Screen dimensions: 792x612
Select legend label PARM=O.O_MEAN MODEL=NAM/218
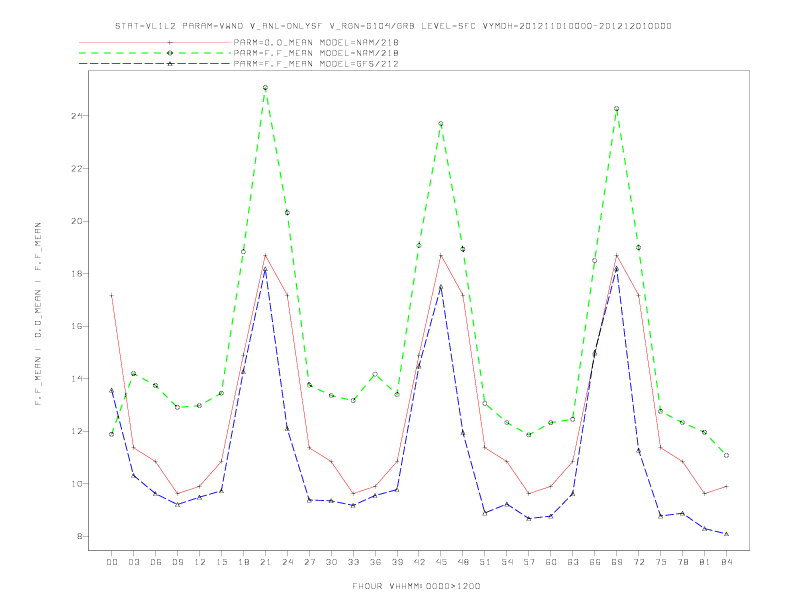[316, 42]
